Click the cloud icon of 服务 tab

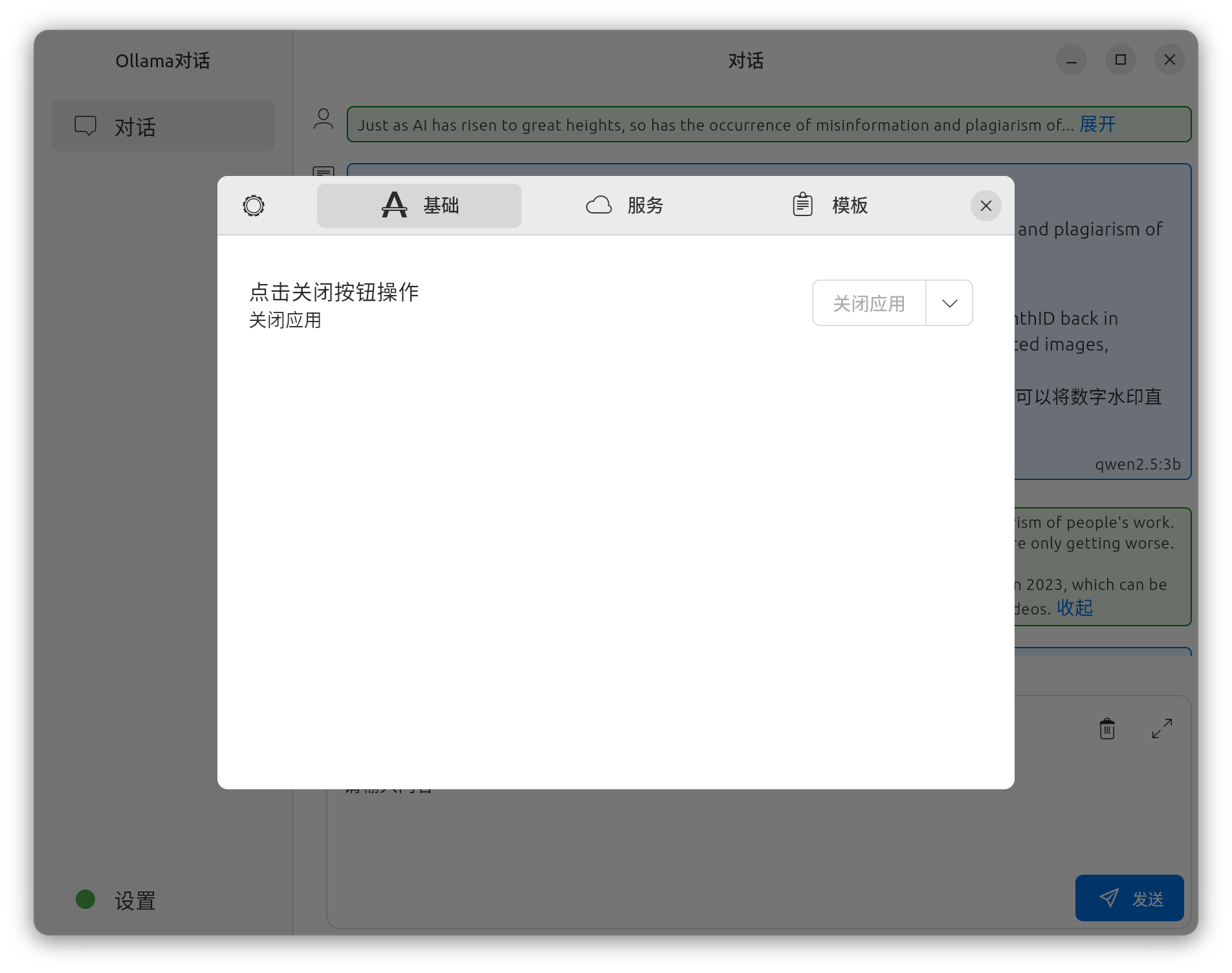tap(599, 205)
